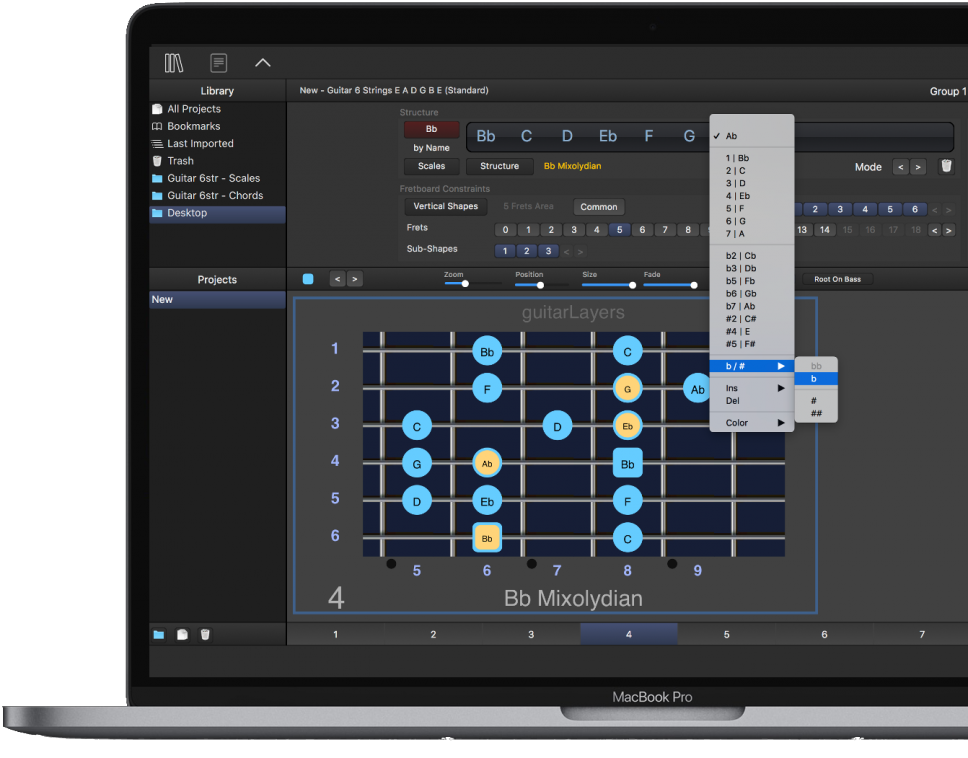Open the library books icon in toolbar
968x758 pixels.
click(x=174, y=63)
